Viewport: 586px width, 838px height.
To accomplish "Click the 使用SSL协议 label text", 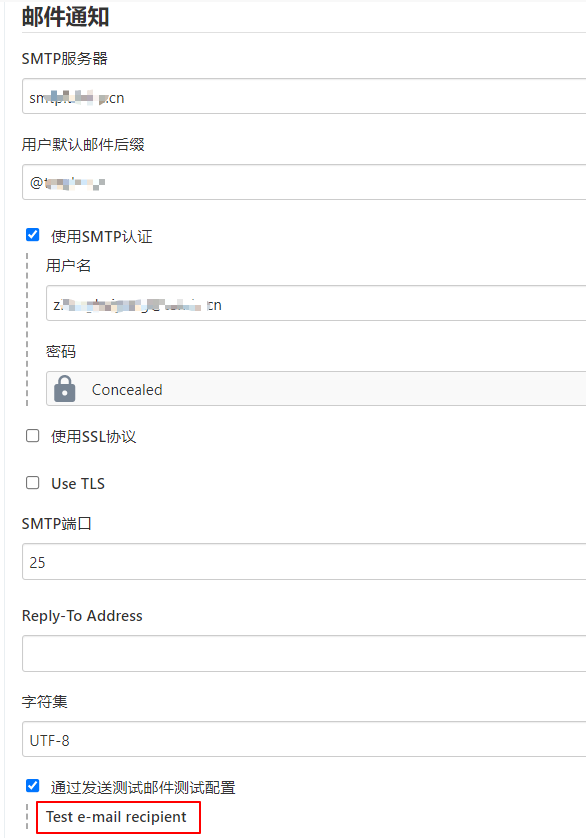I will tap(94, 437).
